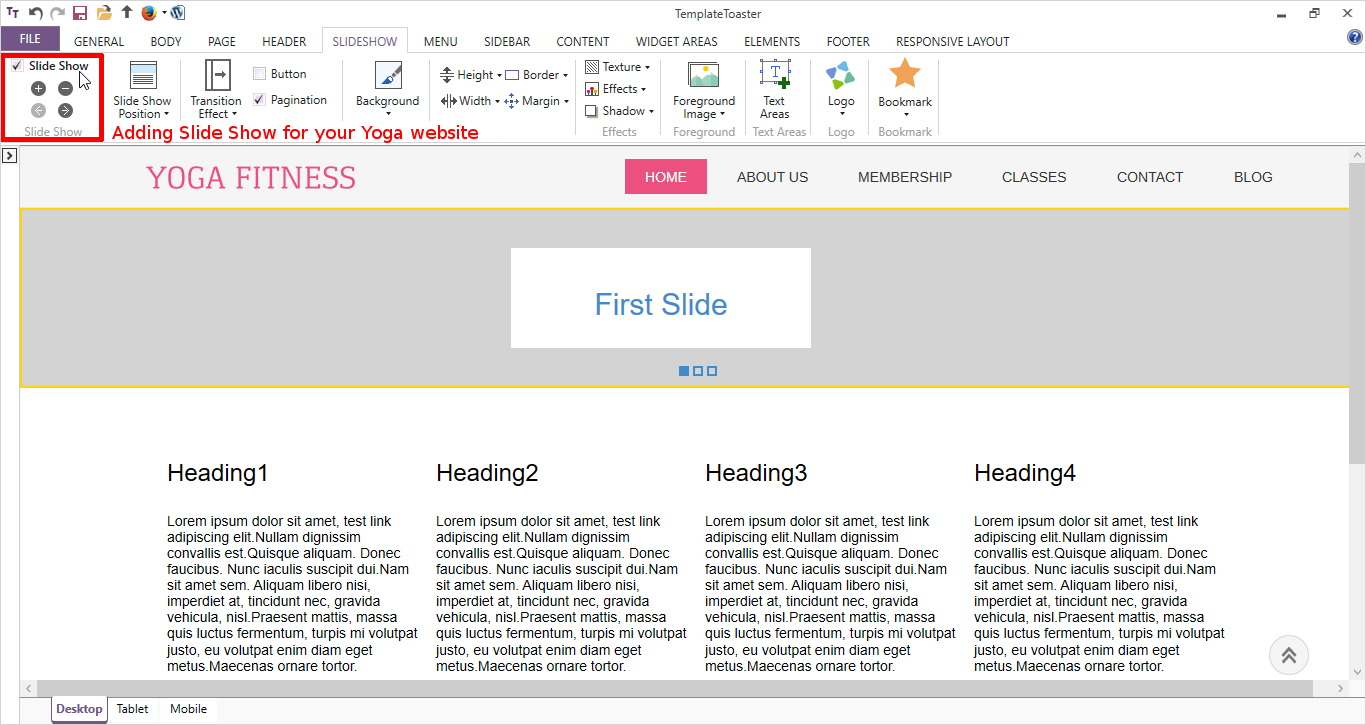Click the remove slide minus icon

pos(65,89)
